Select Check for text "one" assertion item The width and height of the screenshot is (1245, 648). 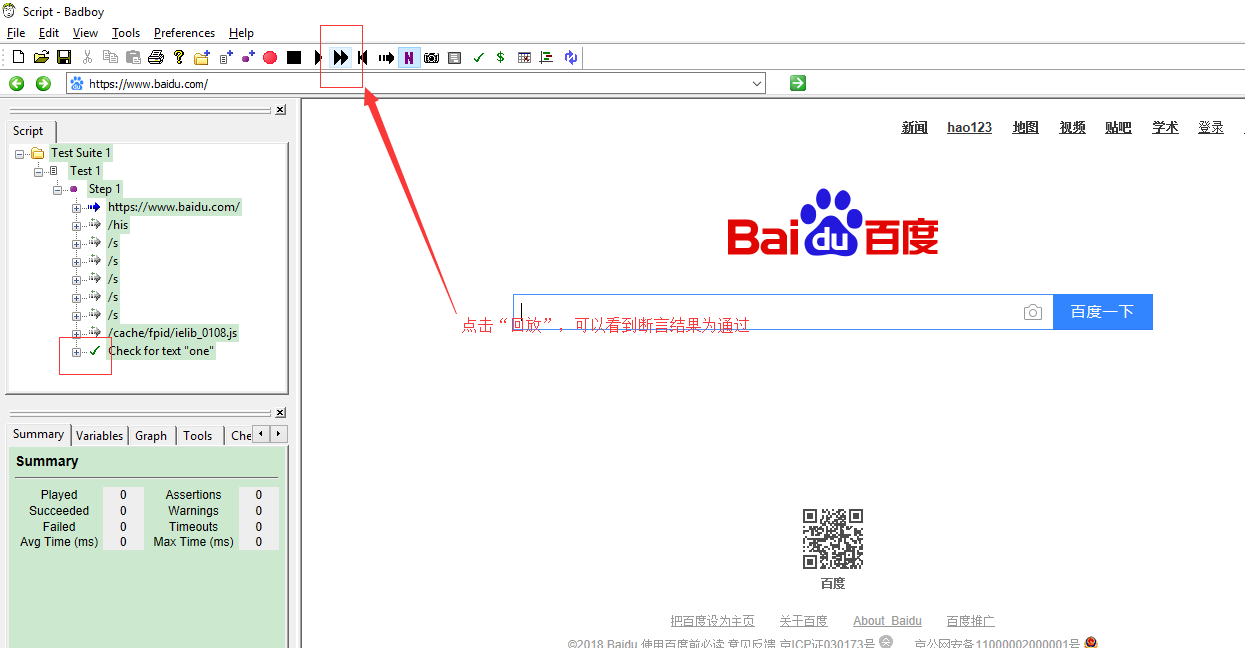pos(161,351)
